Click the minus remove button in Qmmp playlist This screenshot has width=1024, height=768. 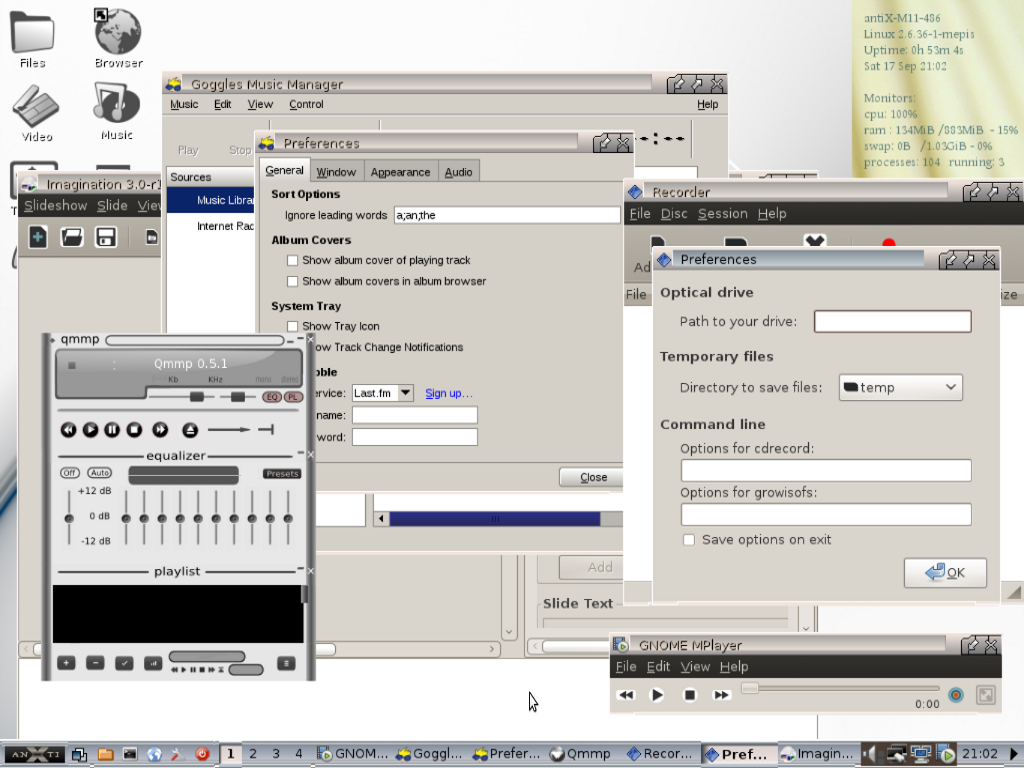95,663
